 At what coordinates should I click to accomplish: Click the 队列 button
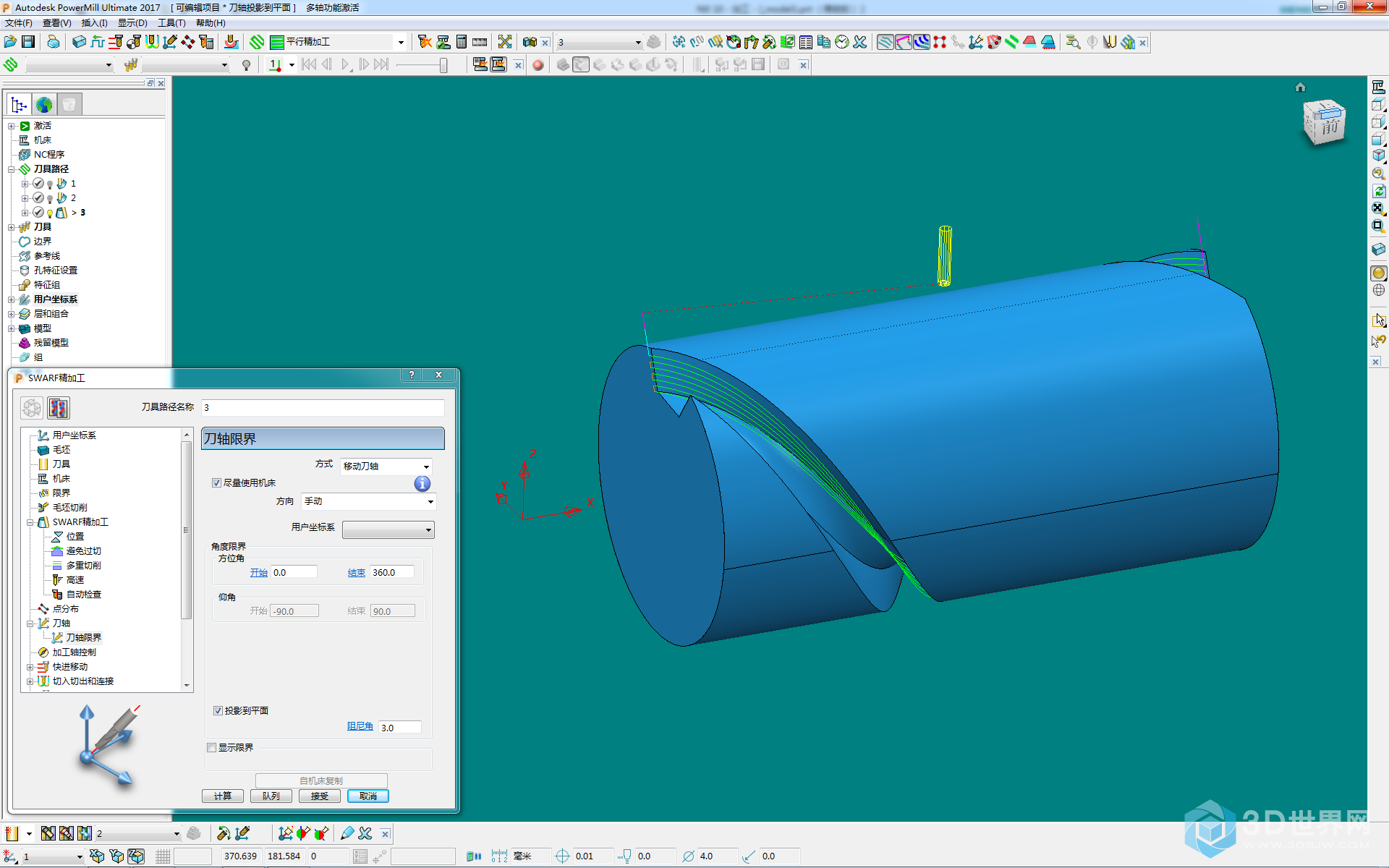point(271,796)
